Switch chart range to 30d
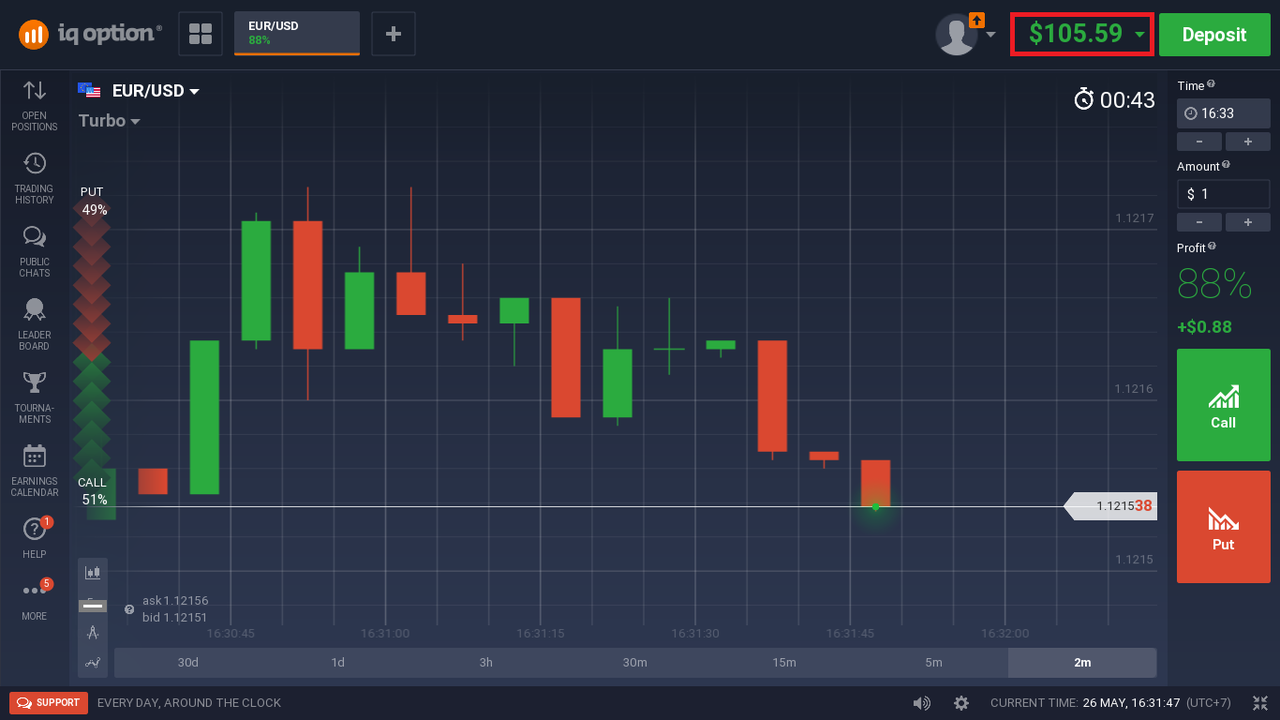 point(188,662)
